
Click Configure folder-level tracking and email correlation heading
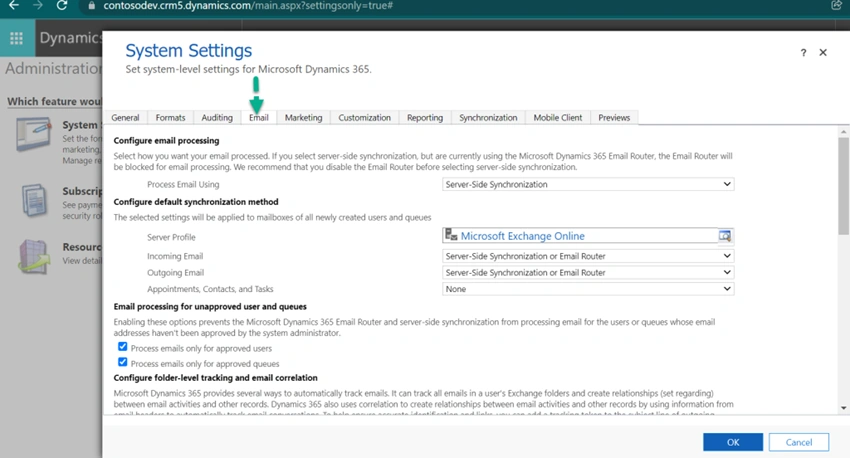[215, 378]
